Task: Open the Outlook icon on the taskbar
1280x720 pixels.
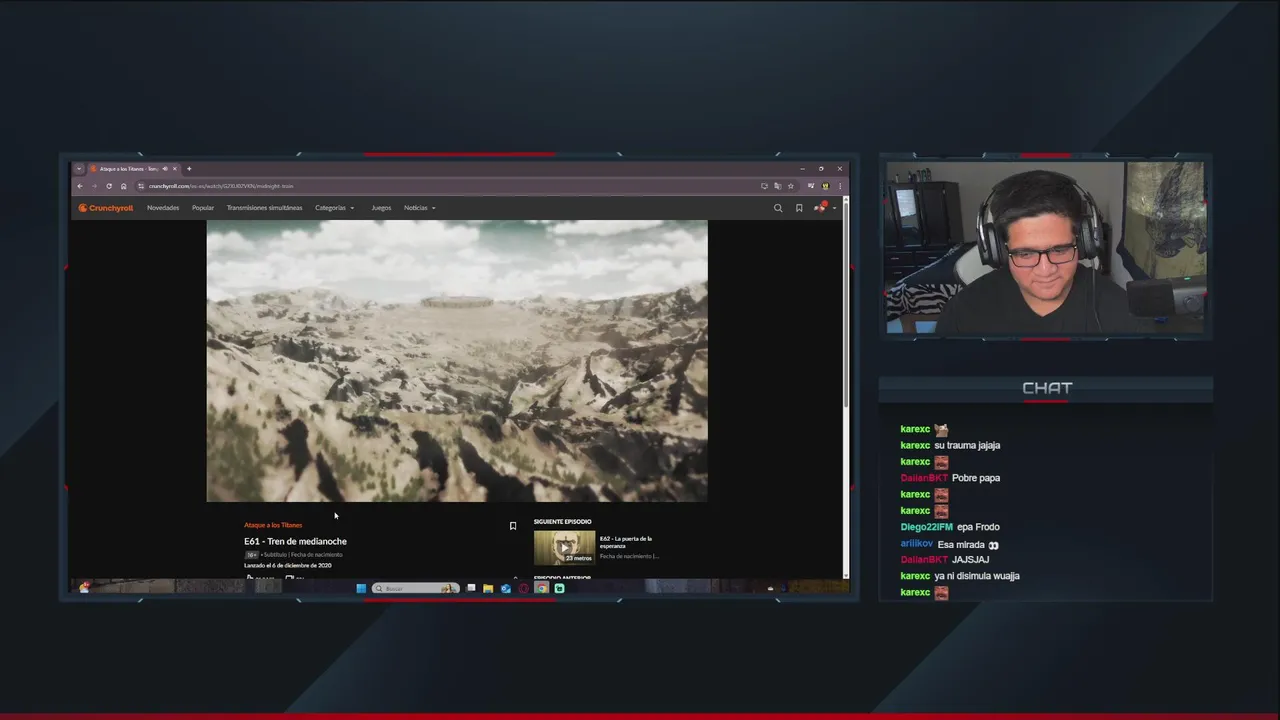Action: click(x=505, y=588)
